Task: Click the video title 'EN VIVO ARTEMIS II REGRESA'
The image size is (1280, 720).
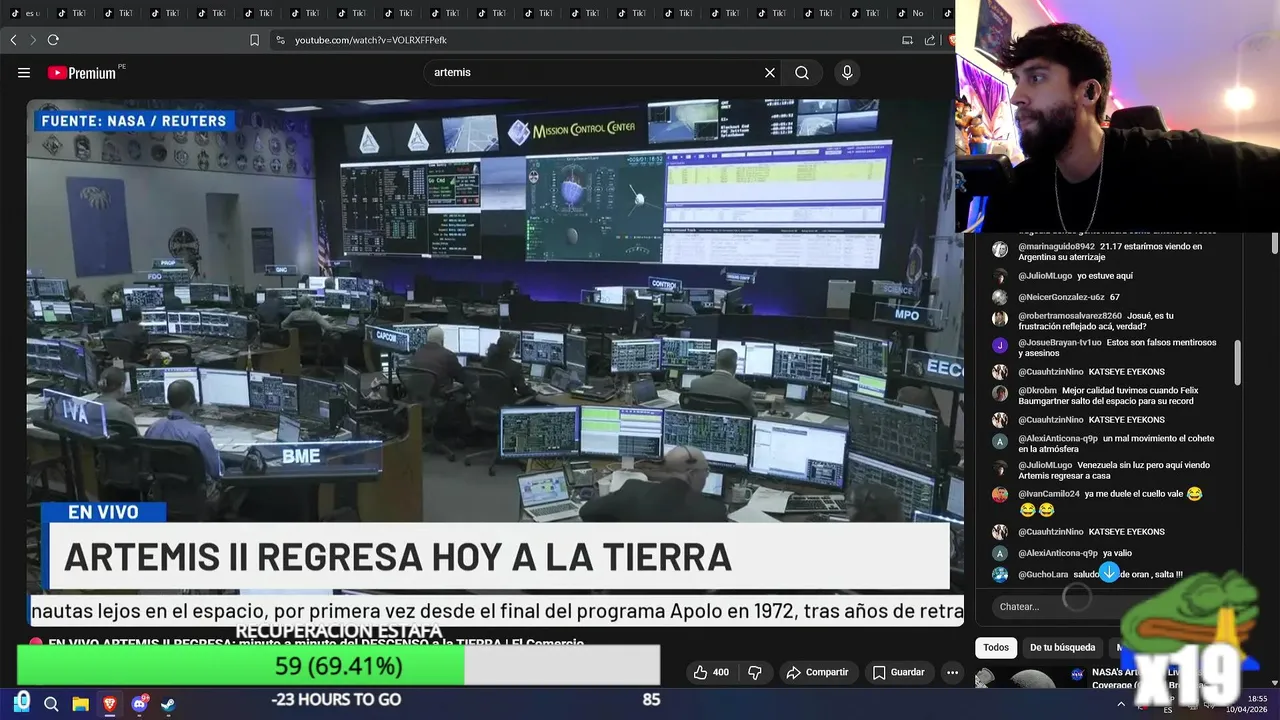Action: click(x=315, y=643)
